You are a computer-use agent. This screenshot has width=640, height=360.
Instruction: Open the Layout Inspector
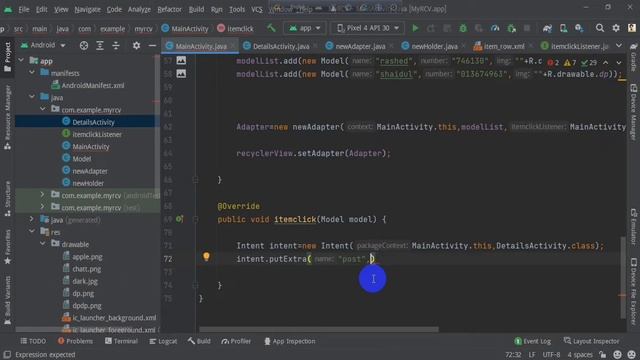pos(591,341)
